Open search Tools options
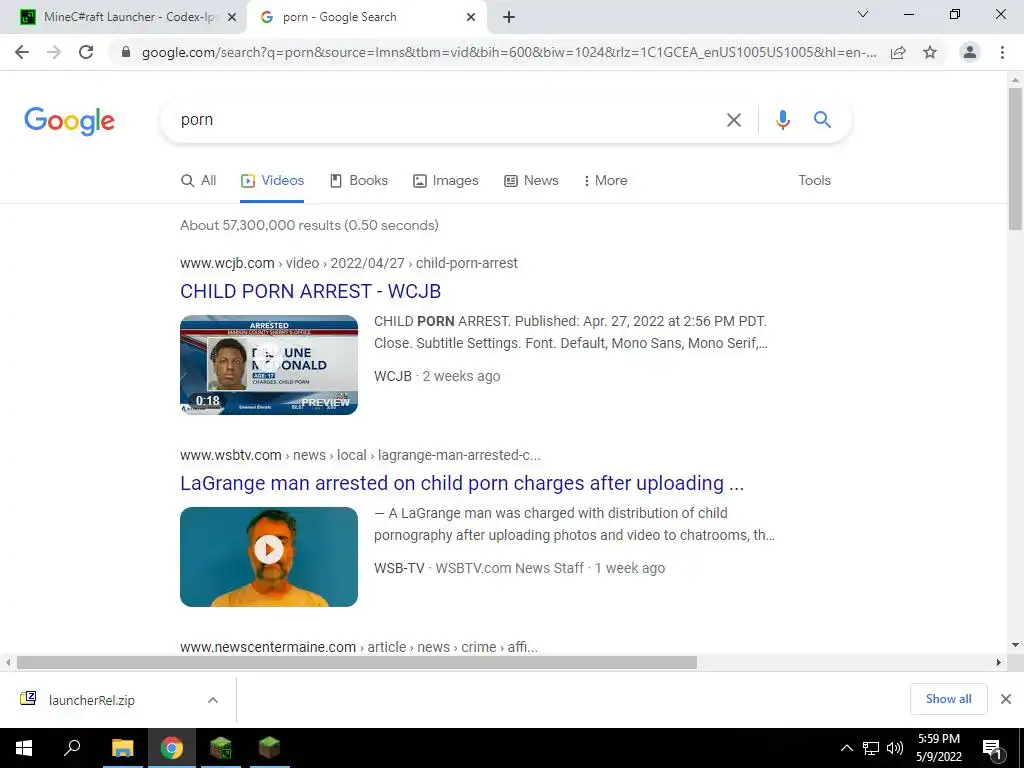 coord(814,181)
